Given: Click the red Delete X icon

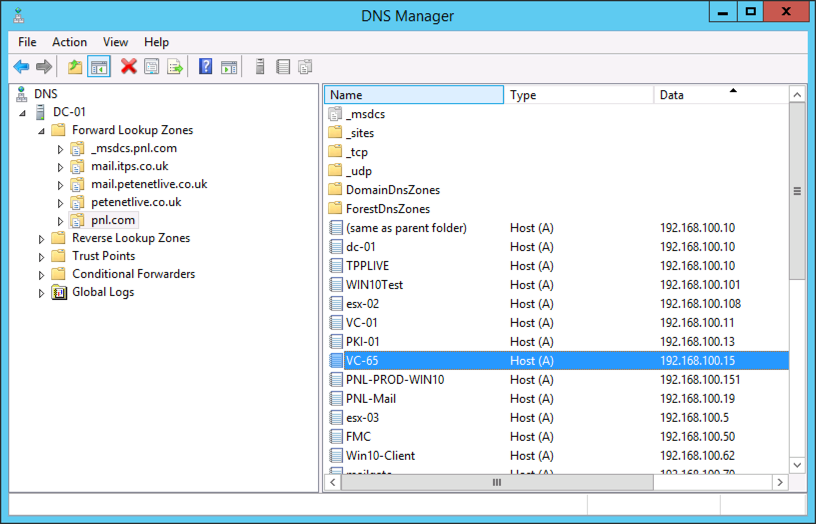Looking at the screenshot, I should [x=129, y=67].
